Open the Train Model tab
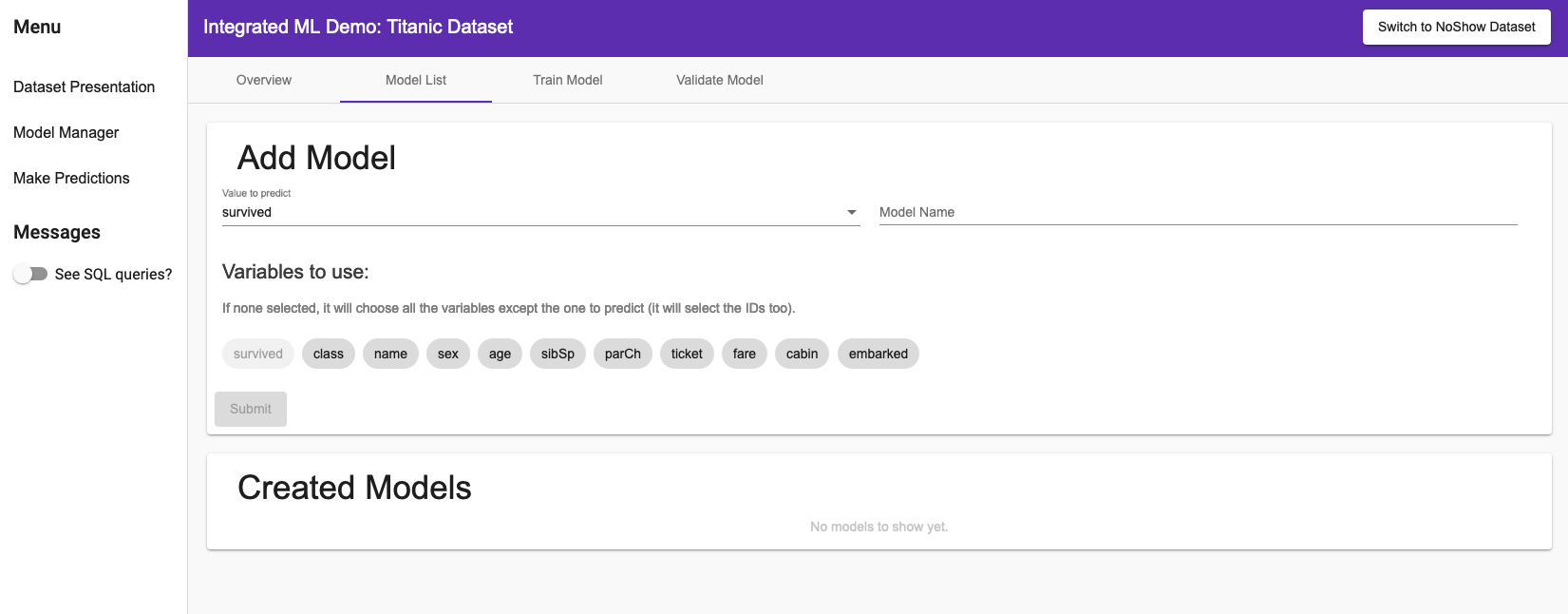The image size is (1568, 614). pos(568,80)
